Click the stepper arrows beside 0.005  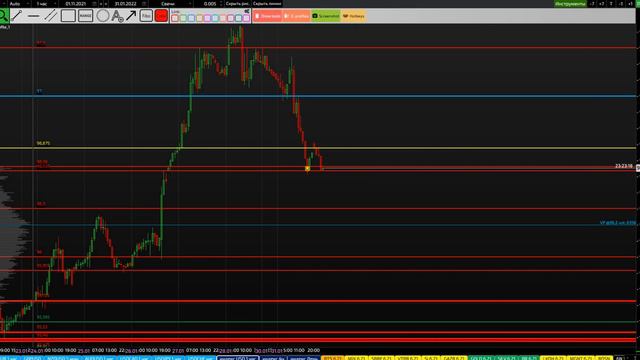click(221, 4)
